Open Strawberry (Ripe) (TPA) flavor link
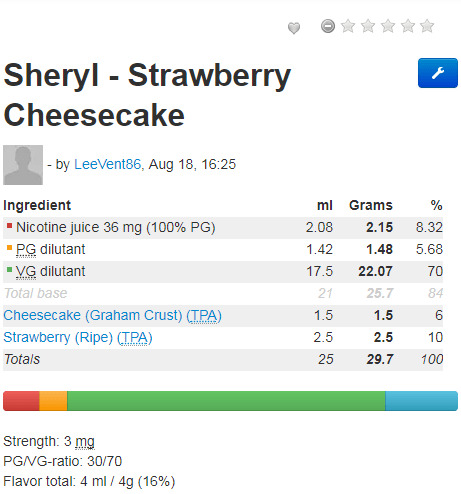Image resolution: width=461 pixels, height=494 pixels. 78,337
